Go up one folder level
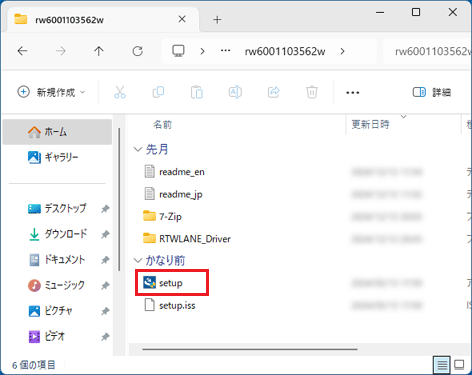The height and width of the screenshot is (375, 472). [99, 51]
